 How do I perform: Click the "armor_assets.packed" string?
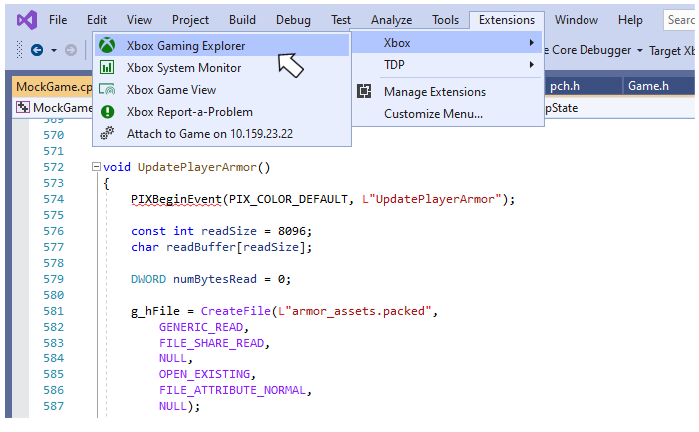(x=358, y=311)
